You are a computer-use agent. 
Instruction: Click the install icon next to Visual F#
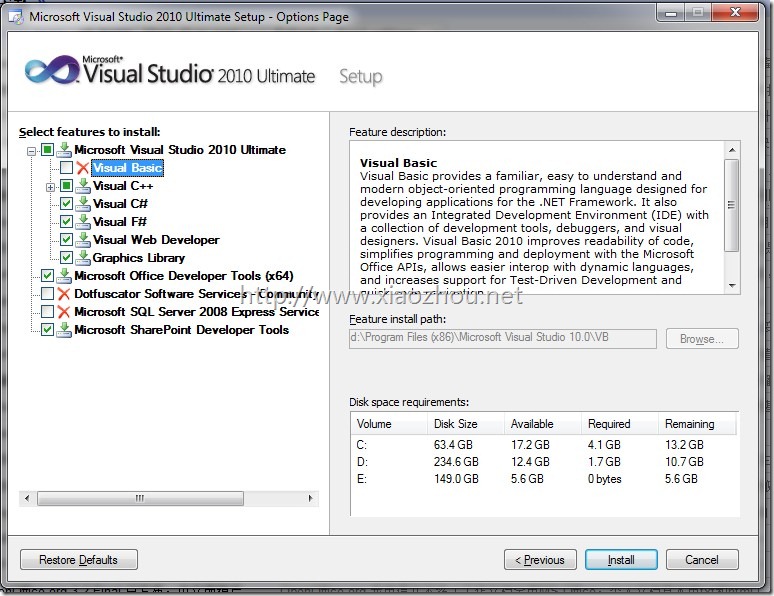click(x=83, y=222)
